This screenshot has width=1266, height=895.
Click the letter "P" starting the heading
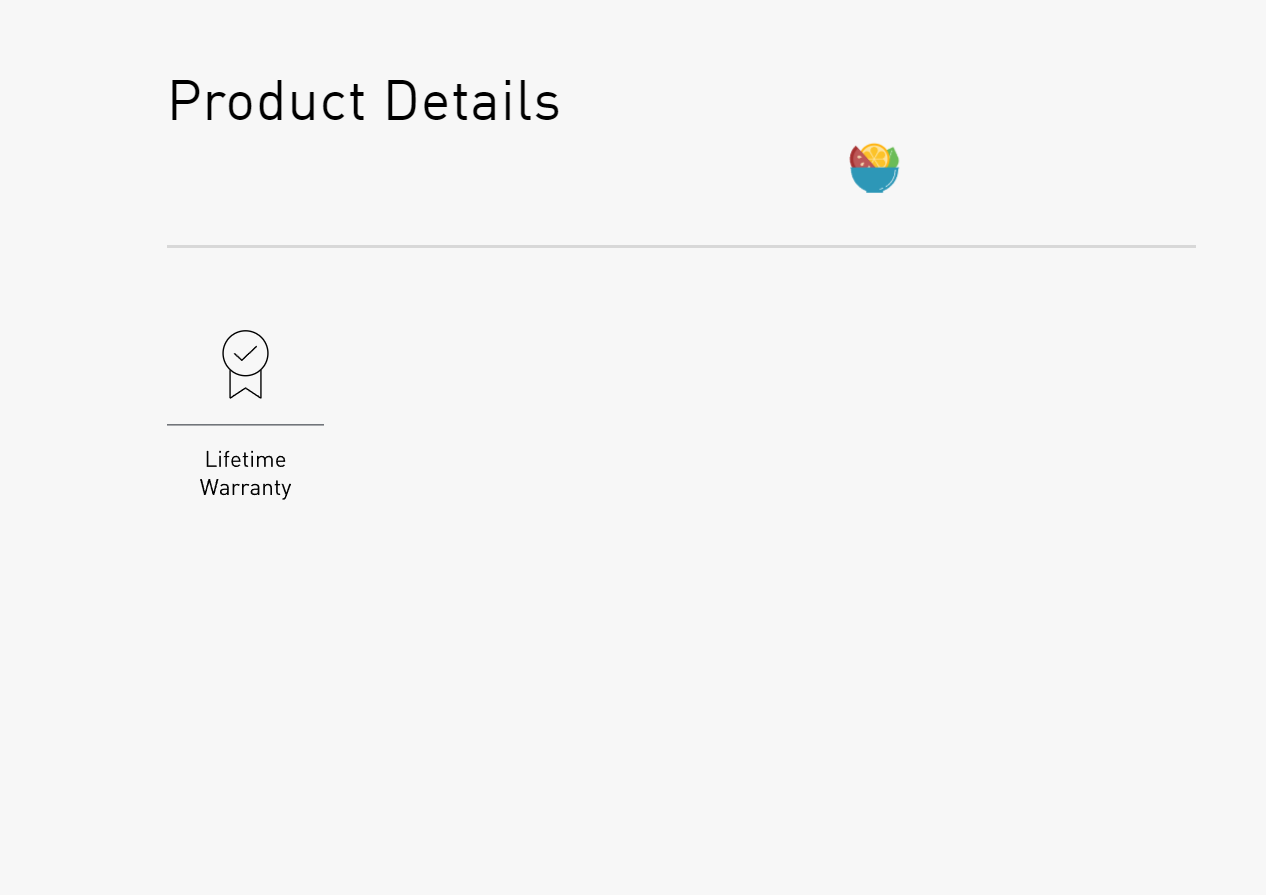182,102
